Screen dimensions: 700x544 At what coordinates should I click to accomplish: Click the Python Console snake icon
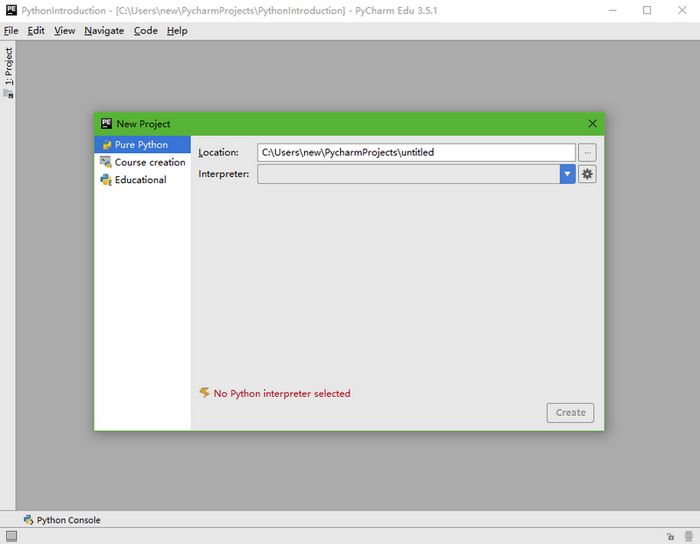[29, 520]
